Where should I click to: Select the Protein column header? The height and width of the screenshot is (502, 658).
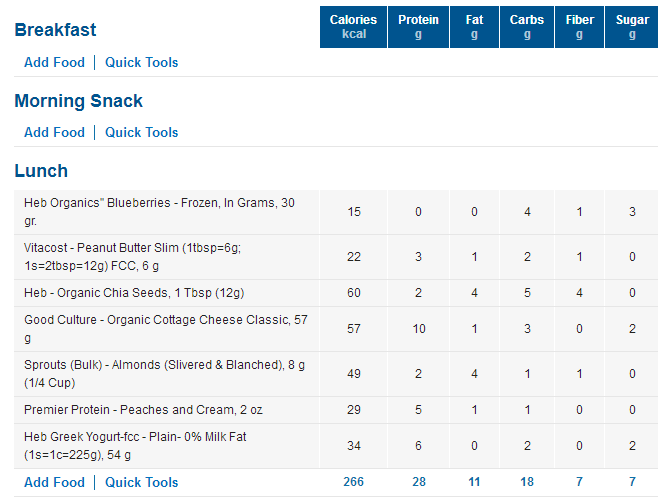click(418, 27)
